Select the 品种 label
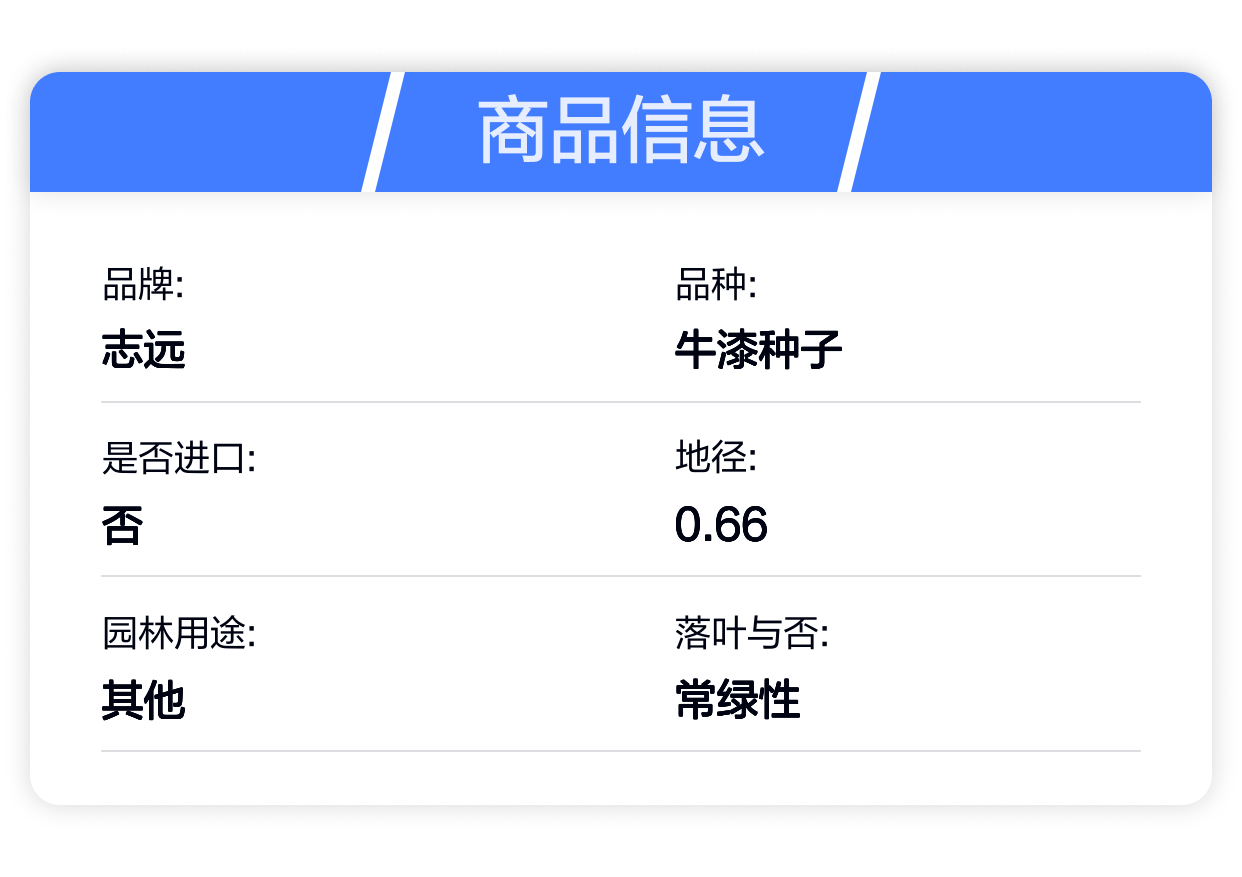Screen dimensions: 1242x877 tap(716, 285)
